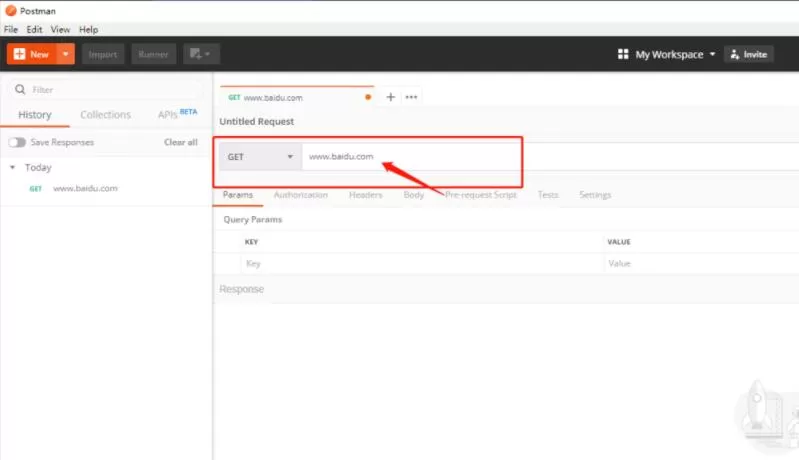Select the Headers tab

(x=365, y=195)
